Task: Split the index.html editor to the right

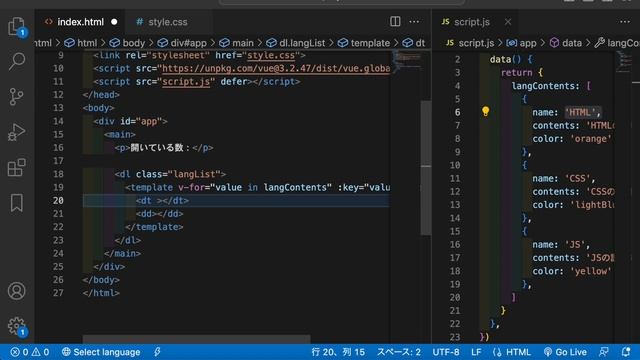Action: (x=395, y=22)
